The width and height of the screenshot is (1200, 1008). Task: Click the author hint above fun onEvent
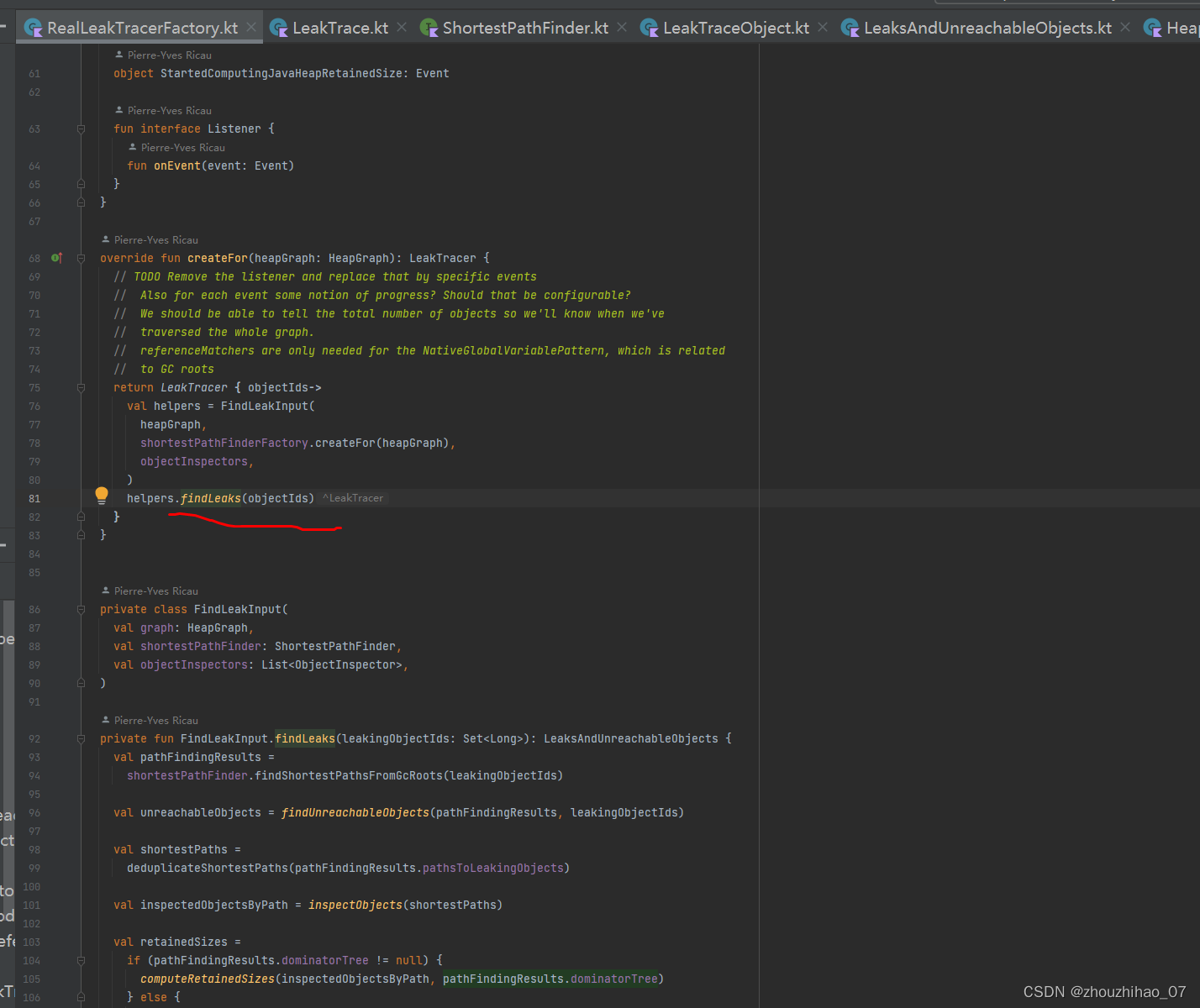(176, 147)
